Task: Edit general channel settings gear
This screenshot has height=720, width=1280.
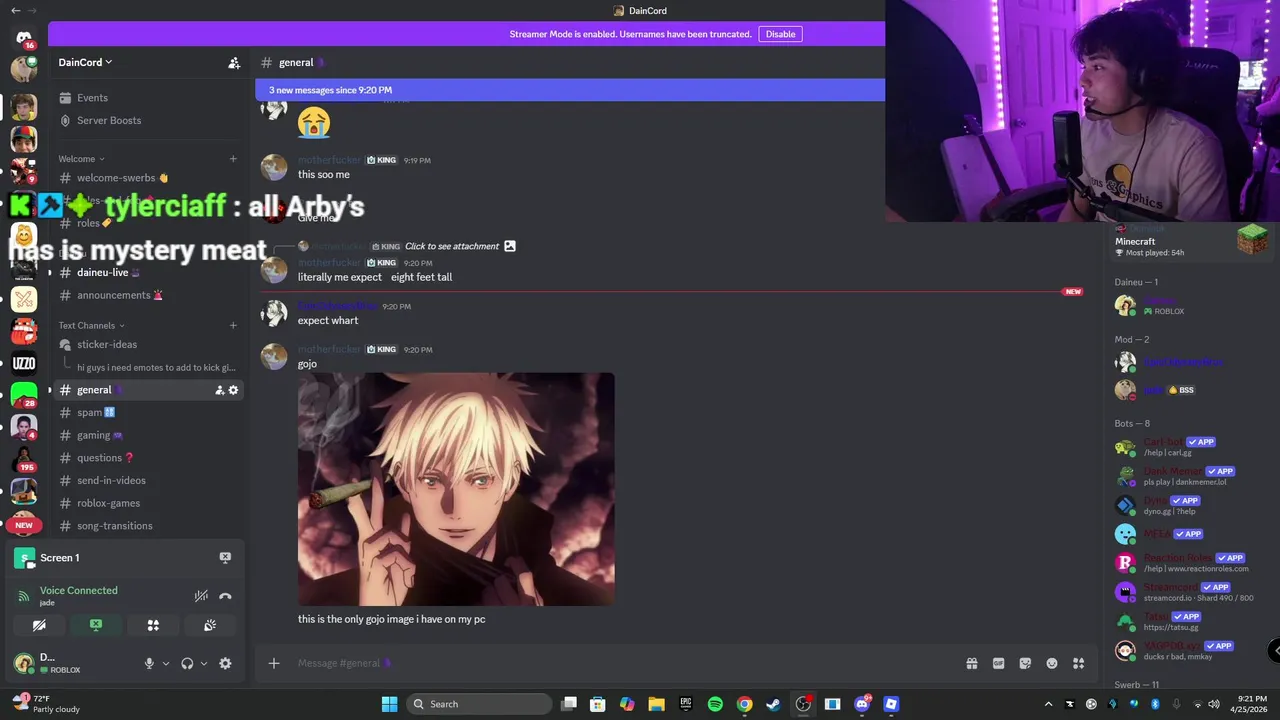Action: [x=234, y=390]
